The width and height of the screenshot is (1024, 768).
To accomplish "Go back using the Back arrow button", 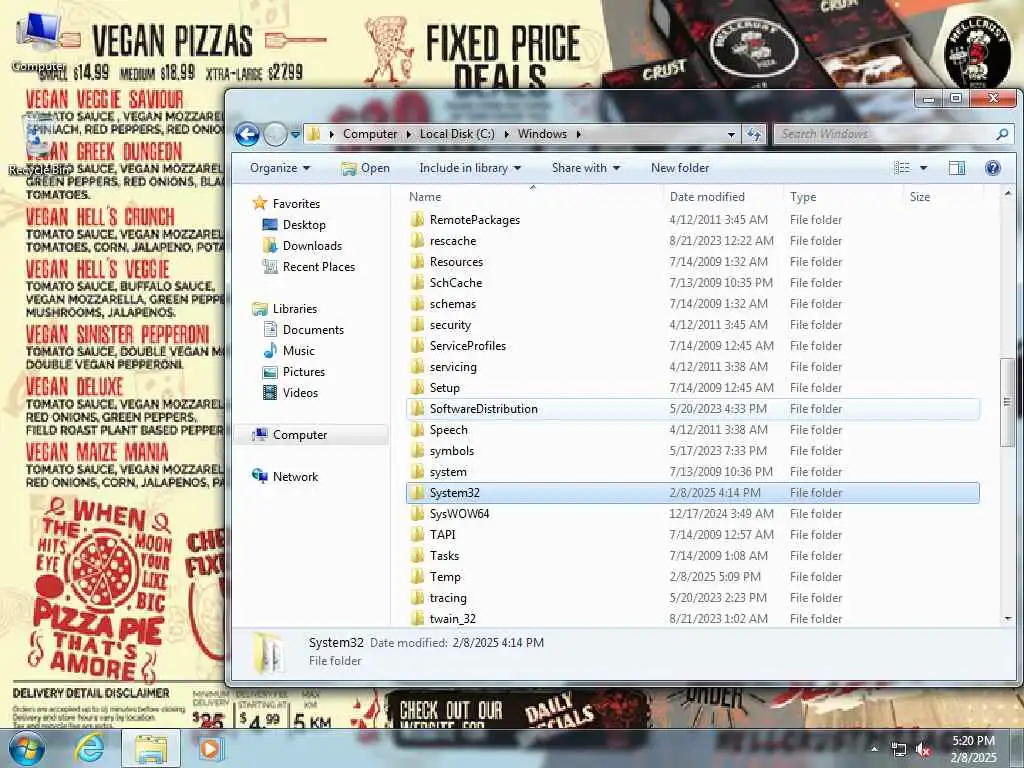I will click(x=248, y=135).
